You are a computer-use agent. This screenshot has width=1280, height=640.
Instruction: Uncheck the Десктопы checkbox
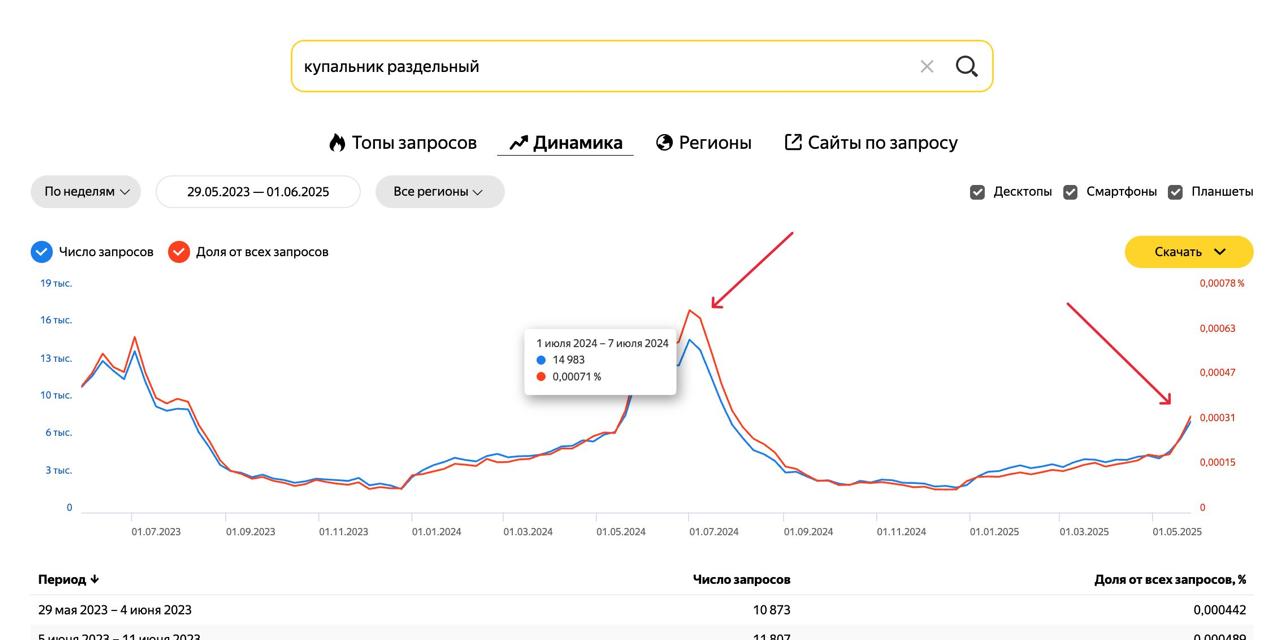978,192
